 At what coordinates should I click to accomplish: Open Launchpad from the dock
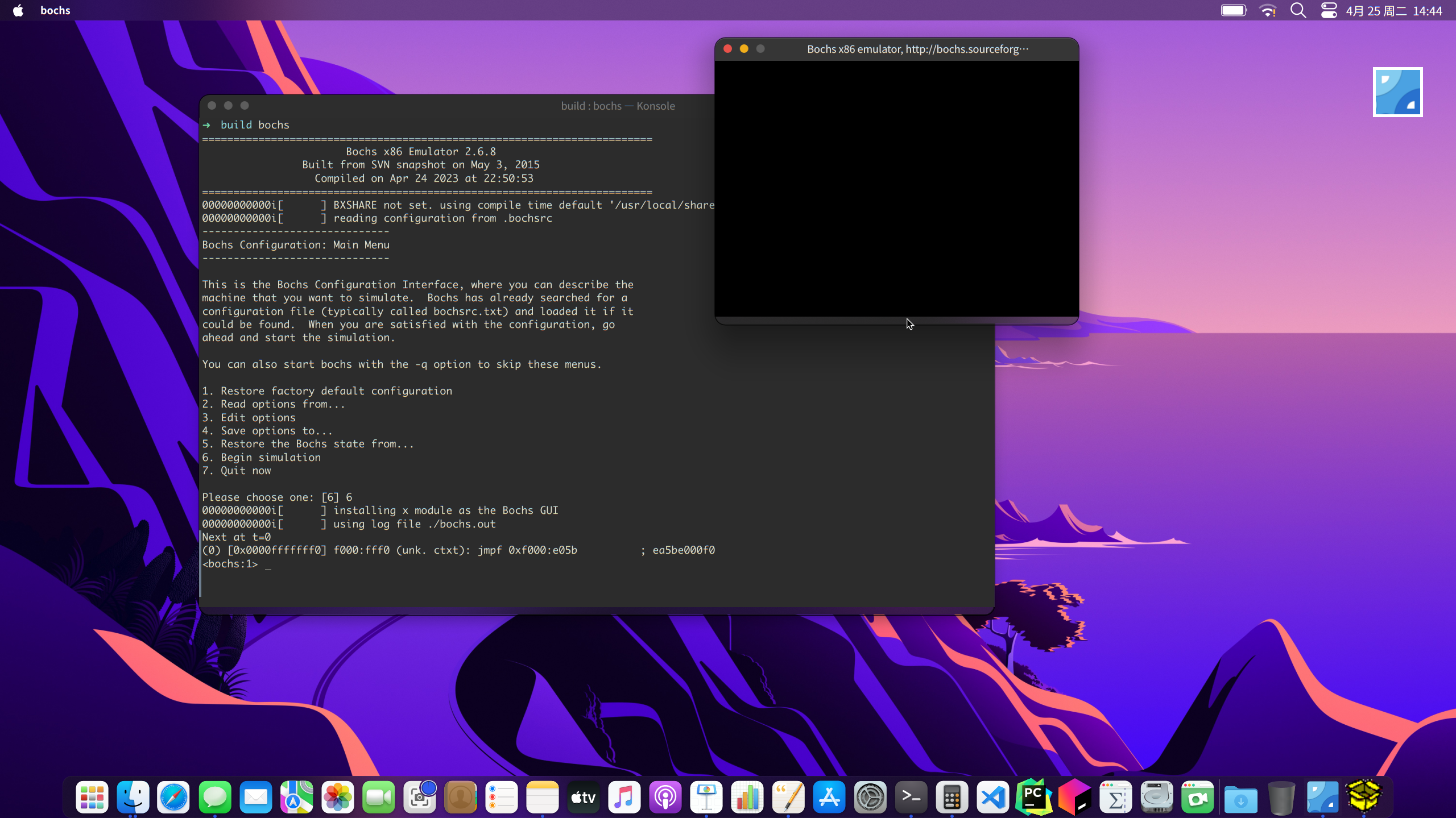[x=92, y=797]
